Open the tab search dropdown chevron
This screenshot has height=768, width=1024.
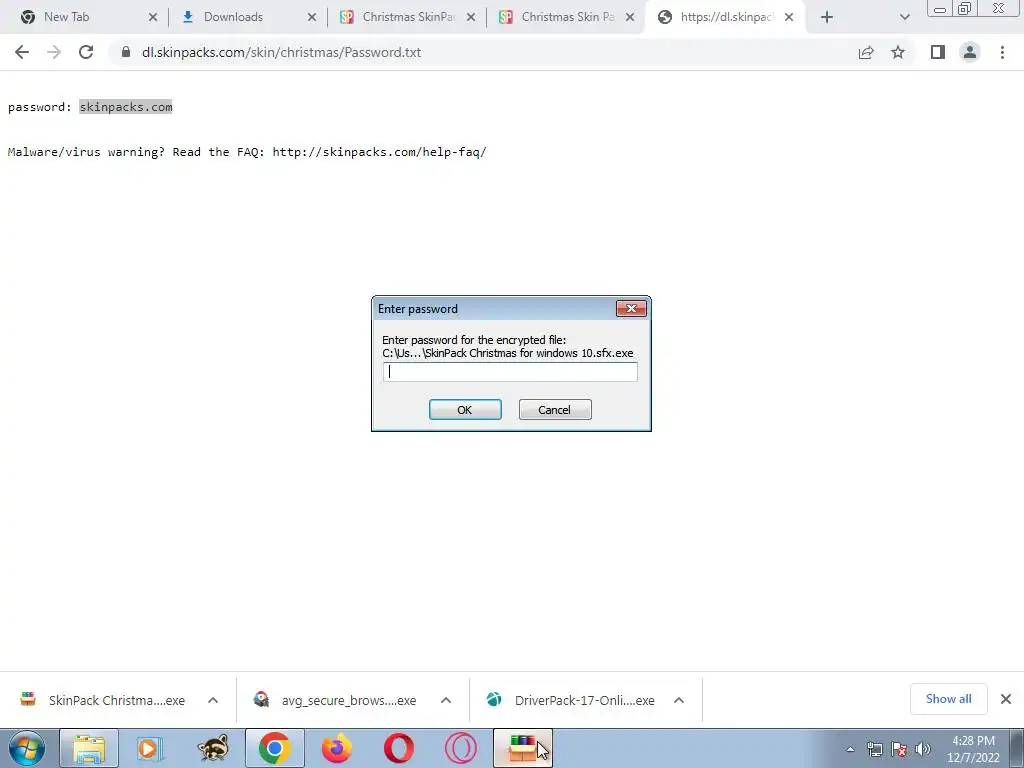[904, 18]
